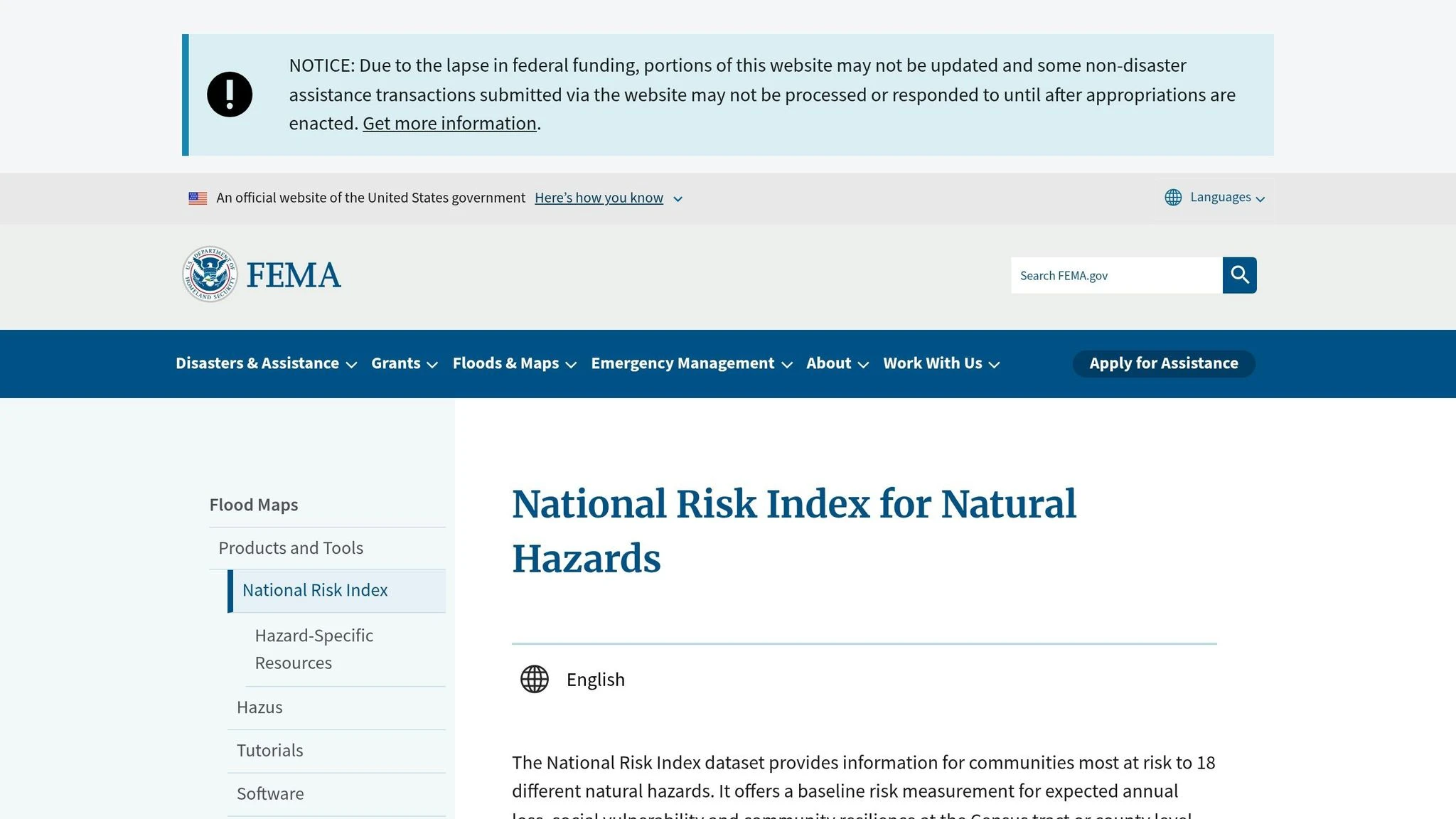The width and height of the screenshot is (1456, 819).
Task: Click the US flag icon in banner
Action: (198, 198)
